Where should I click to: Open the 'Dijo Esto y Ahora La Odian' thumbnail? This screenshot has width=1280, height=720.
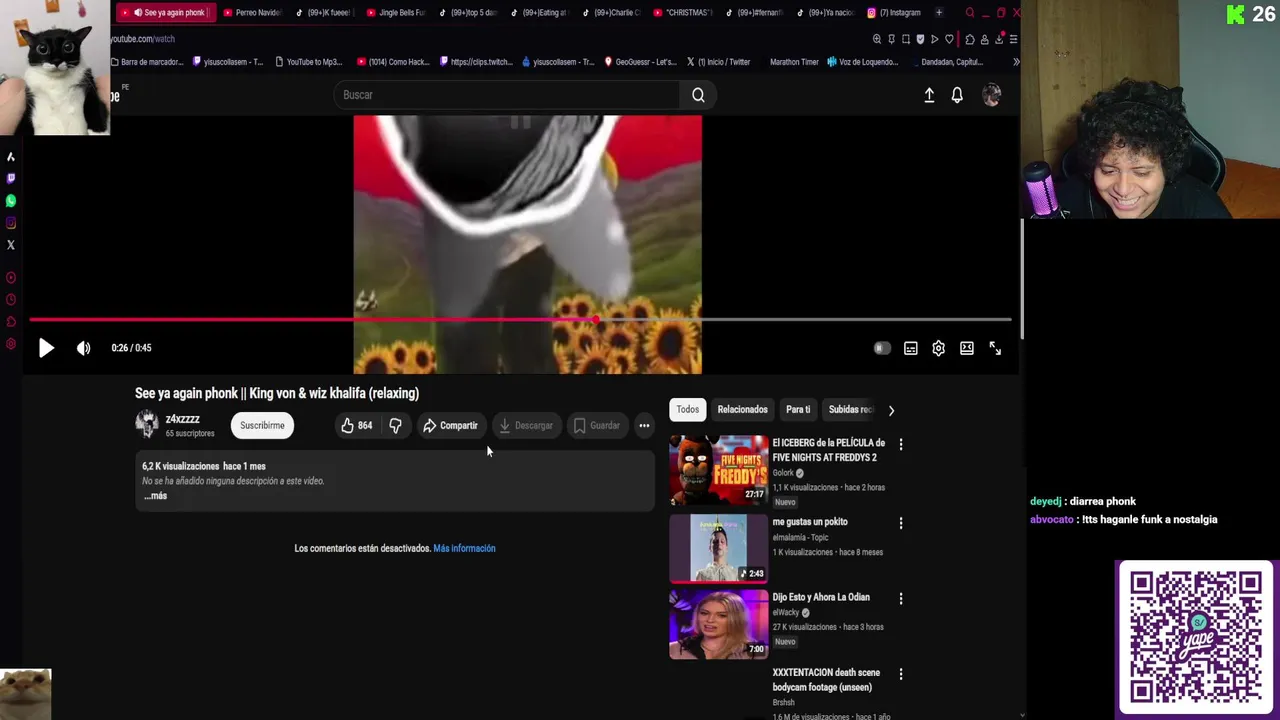pyautogui.click(x=718, y=624)
